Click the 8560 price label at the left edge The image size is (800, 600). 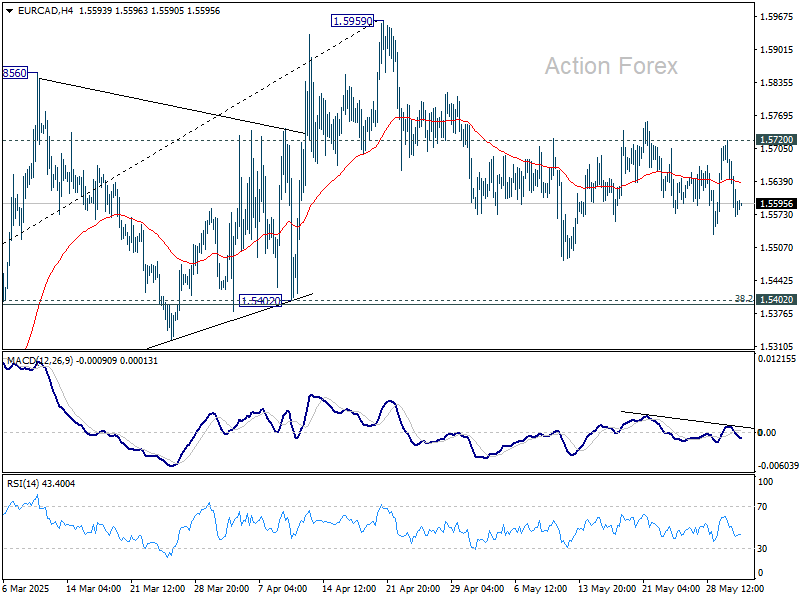[14, 73]
